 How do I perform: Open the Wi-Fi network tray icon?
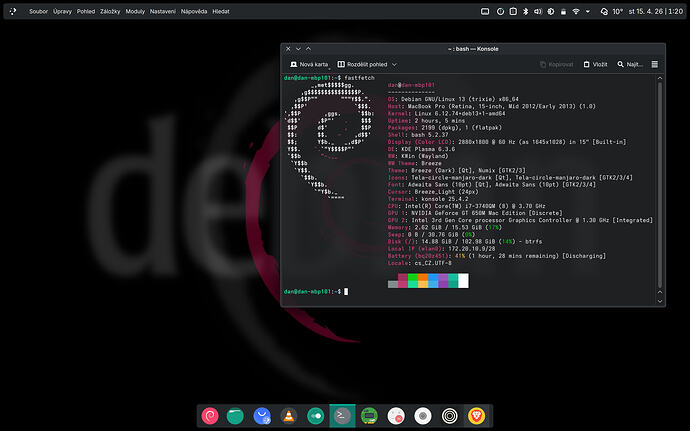576,11
